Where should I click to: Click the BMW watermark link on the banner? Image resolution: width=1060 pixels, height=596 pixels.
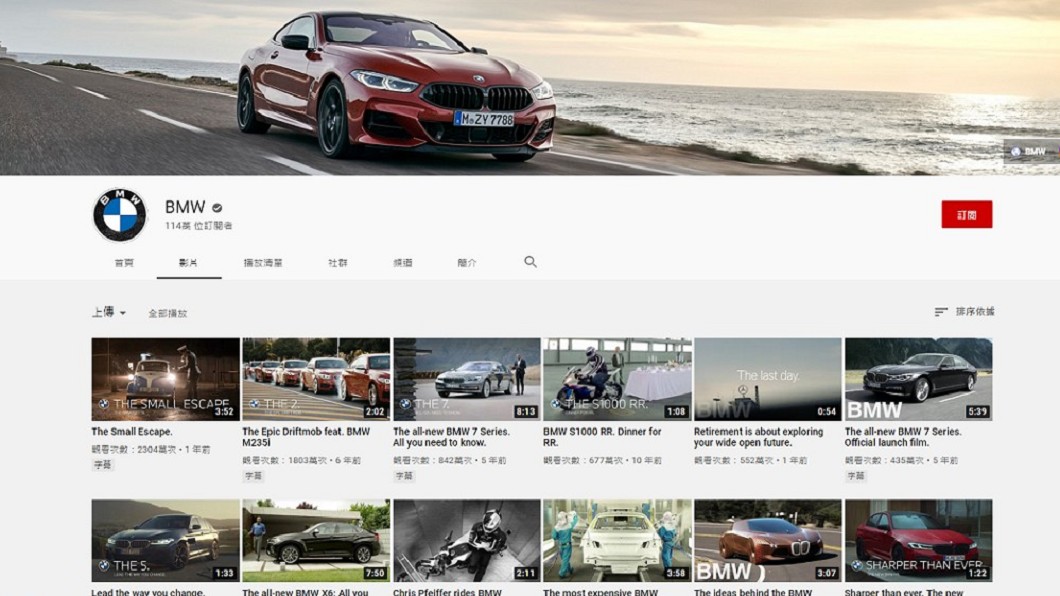pos(1031,151)
